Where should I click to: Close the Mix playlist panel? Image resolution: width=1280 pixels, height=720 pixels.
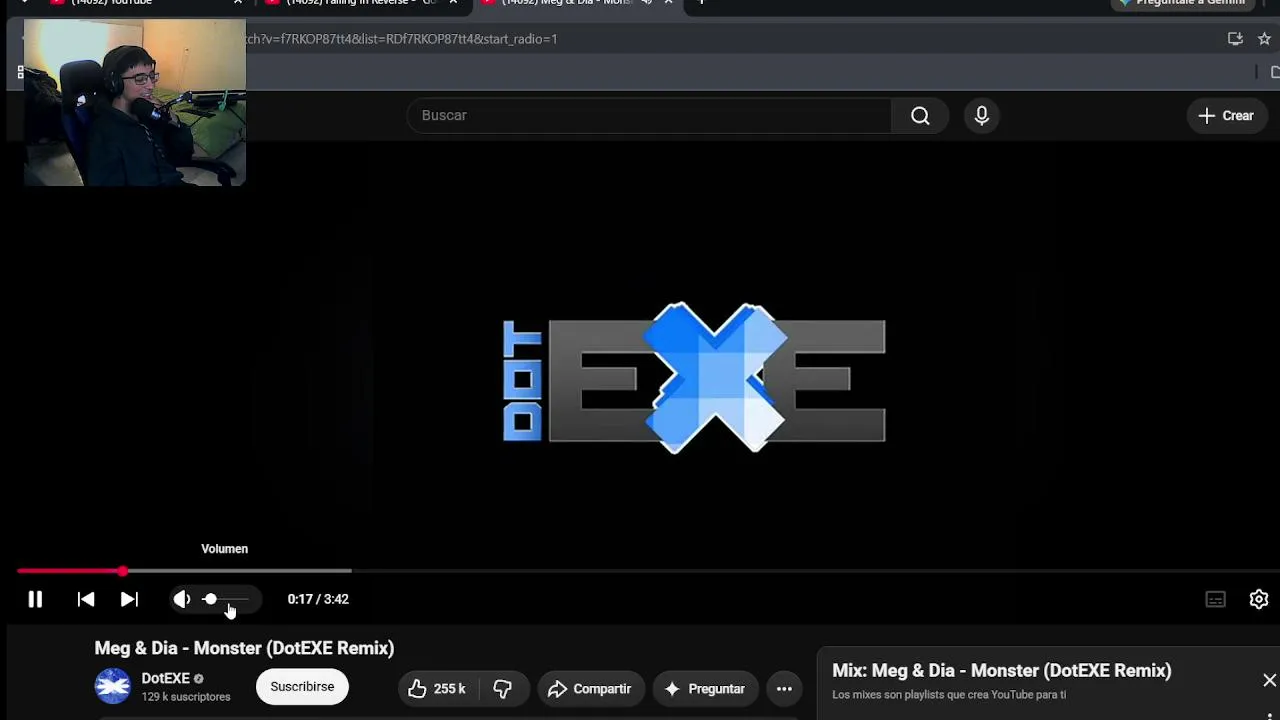[1269, 680]
